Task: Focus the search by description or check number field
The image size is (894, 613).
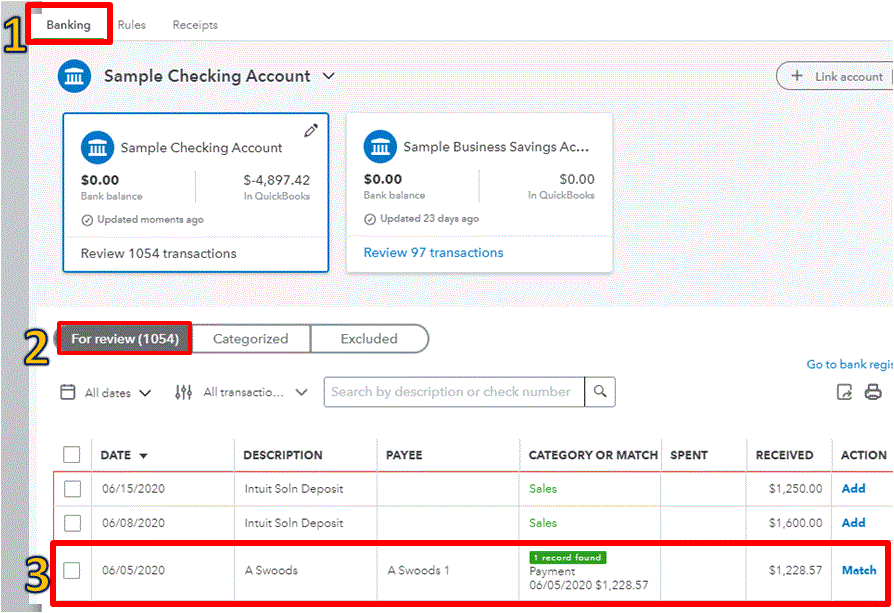Action: (x=454, y=392)
